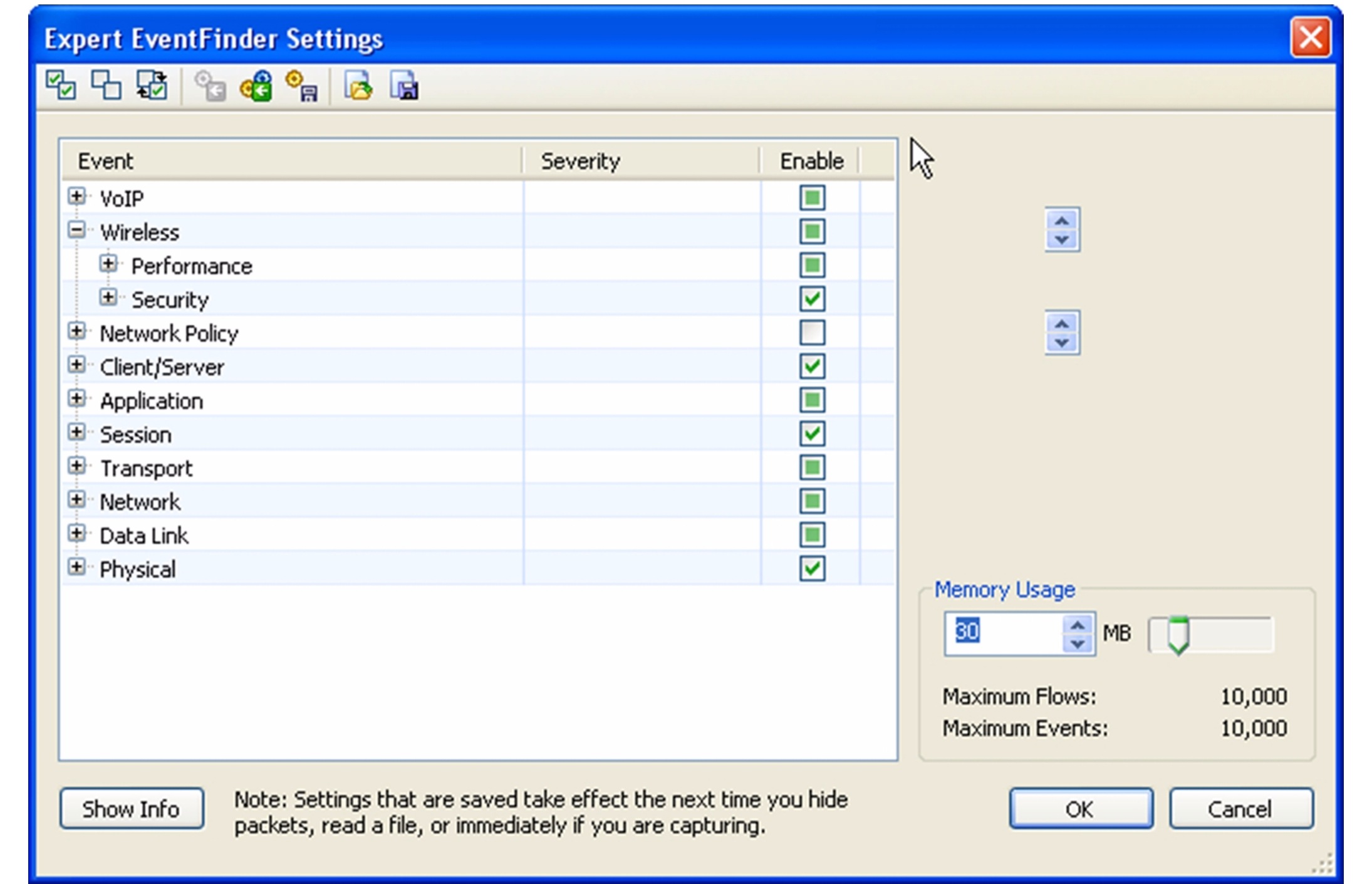
Task: Click the Save as Default gear icon
Action: (301, 86)
